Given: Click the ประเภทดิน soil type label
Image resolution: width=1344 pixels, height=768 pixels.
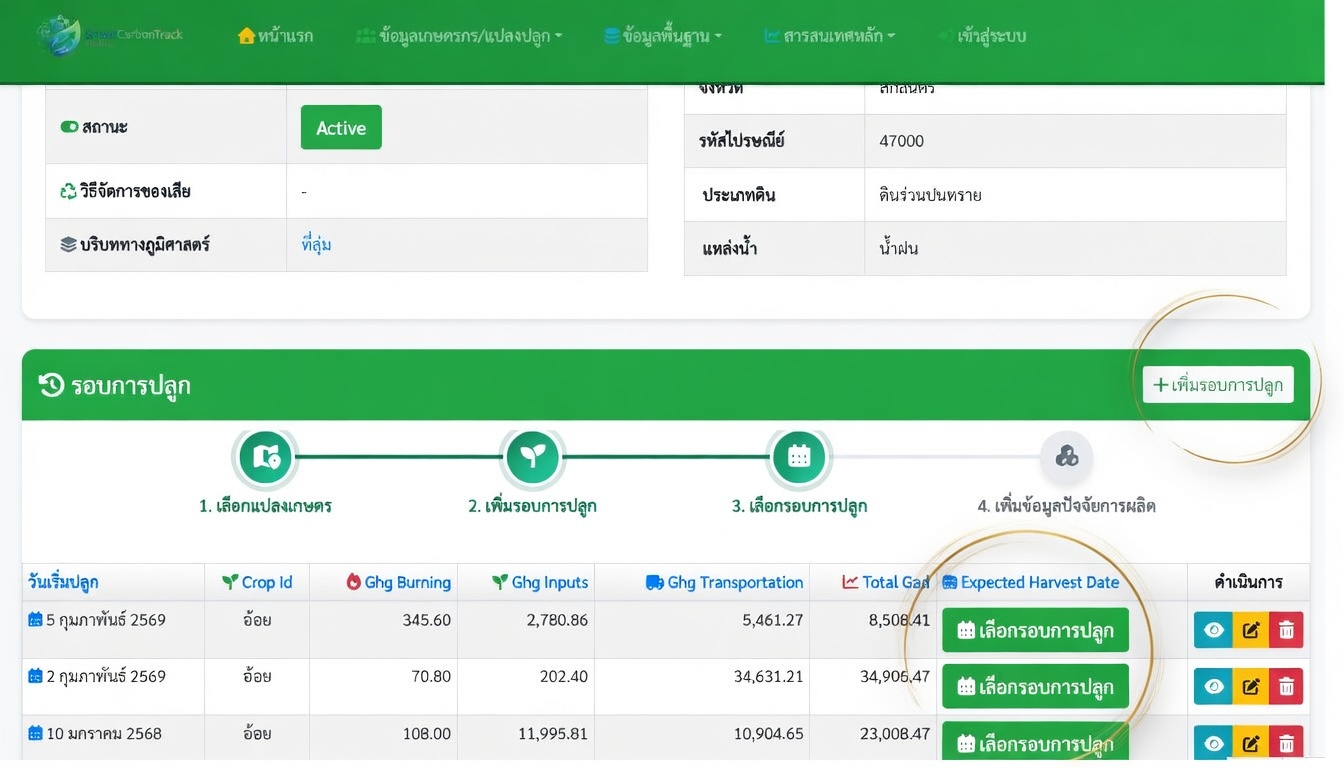Looking at the screenshot, I should (x=738, y=195).
